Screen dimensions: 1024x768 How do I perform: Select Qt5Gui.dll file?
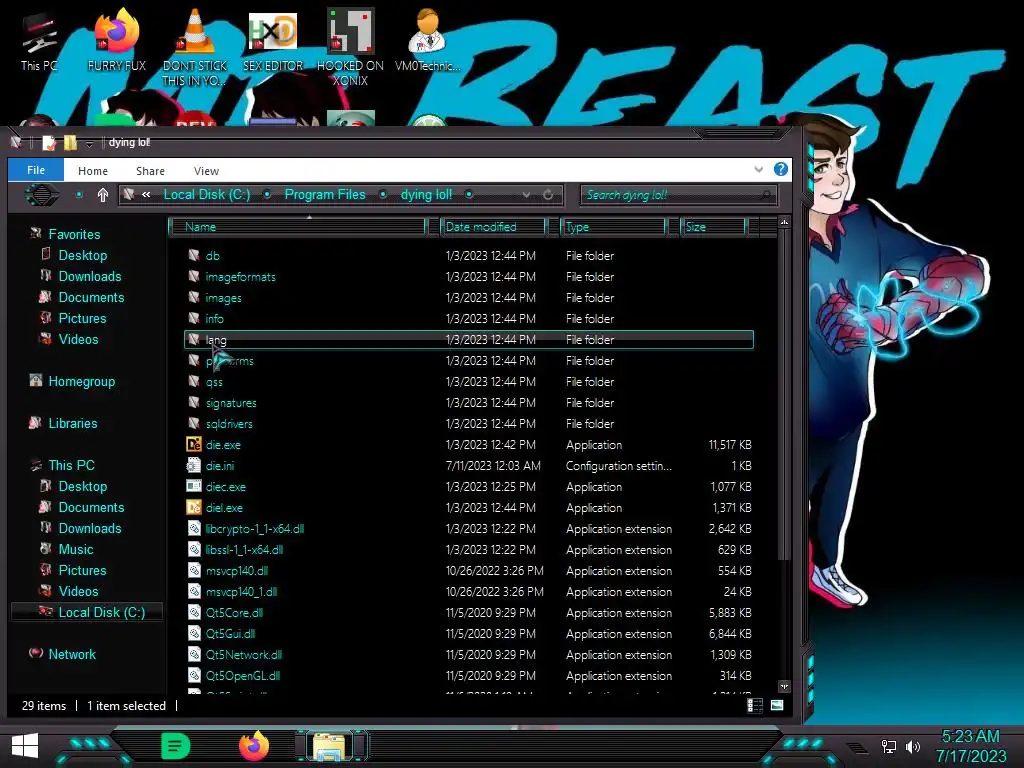pos(230,633)
